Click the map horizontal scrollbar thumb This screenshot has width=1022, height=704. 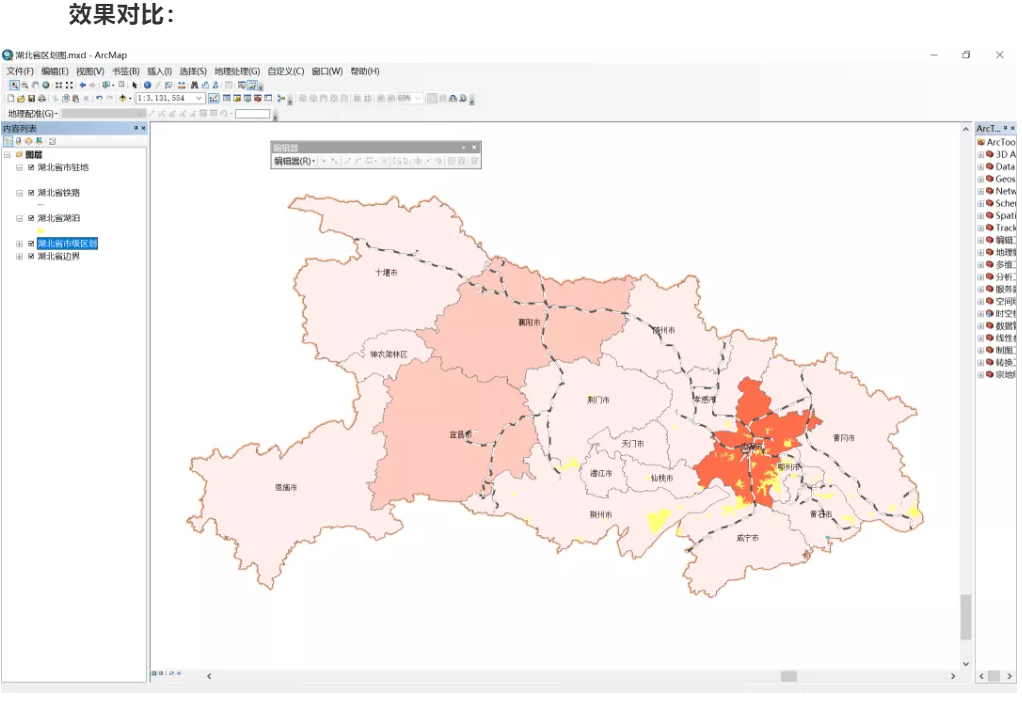[x=789, y=676]
